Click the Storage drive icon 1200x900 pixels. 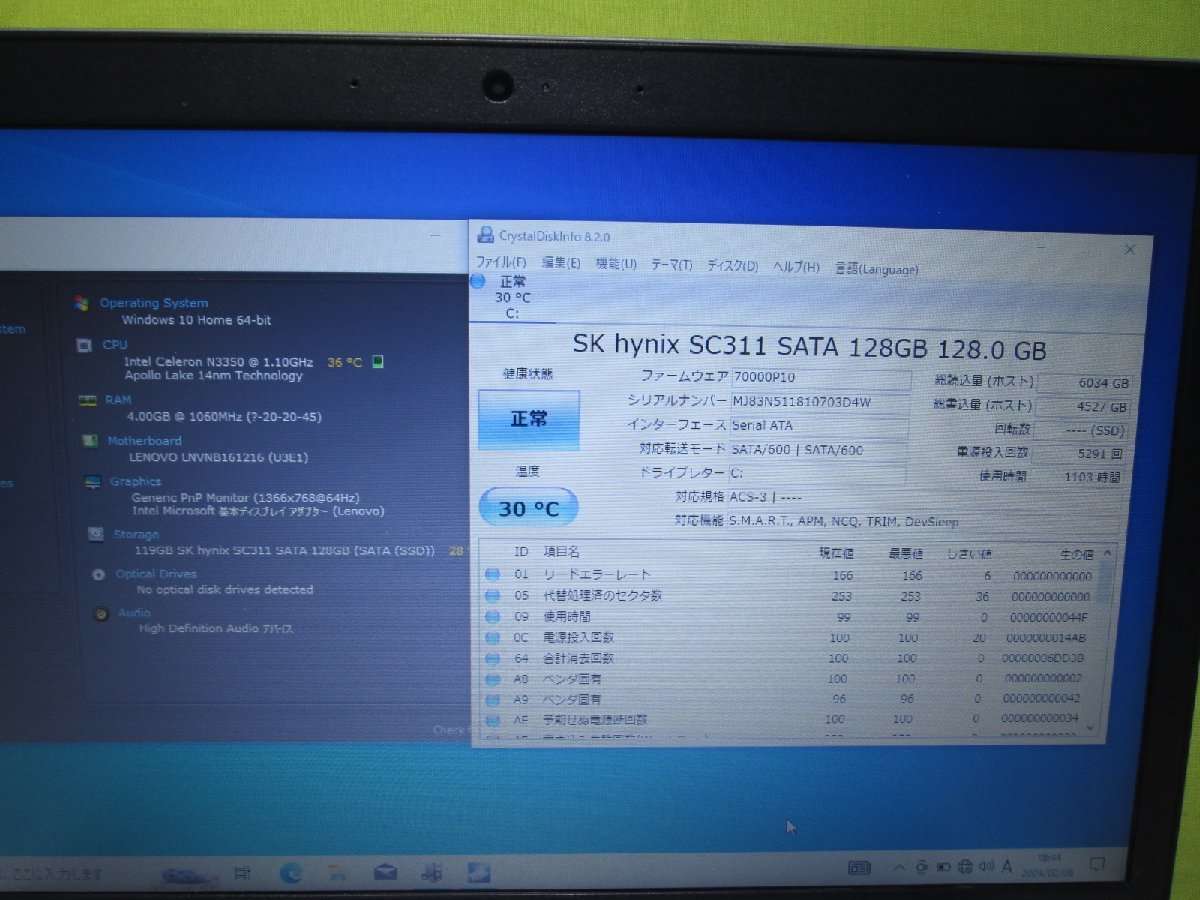click(95, 534)
